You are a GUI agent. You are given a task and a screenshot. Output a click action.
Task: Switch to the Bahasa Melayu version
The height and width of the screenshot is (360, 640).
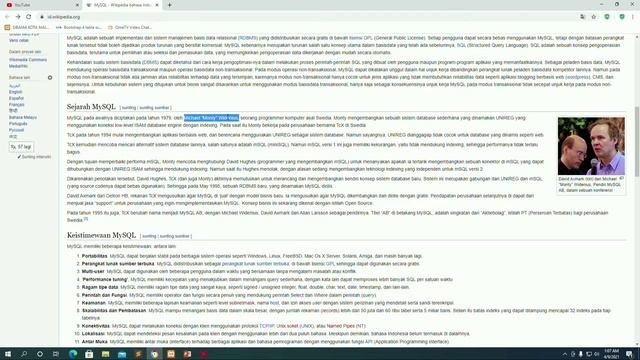coord(23,117)
